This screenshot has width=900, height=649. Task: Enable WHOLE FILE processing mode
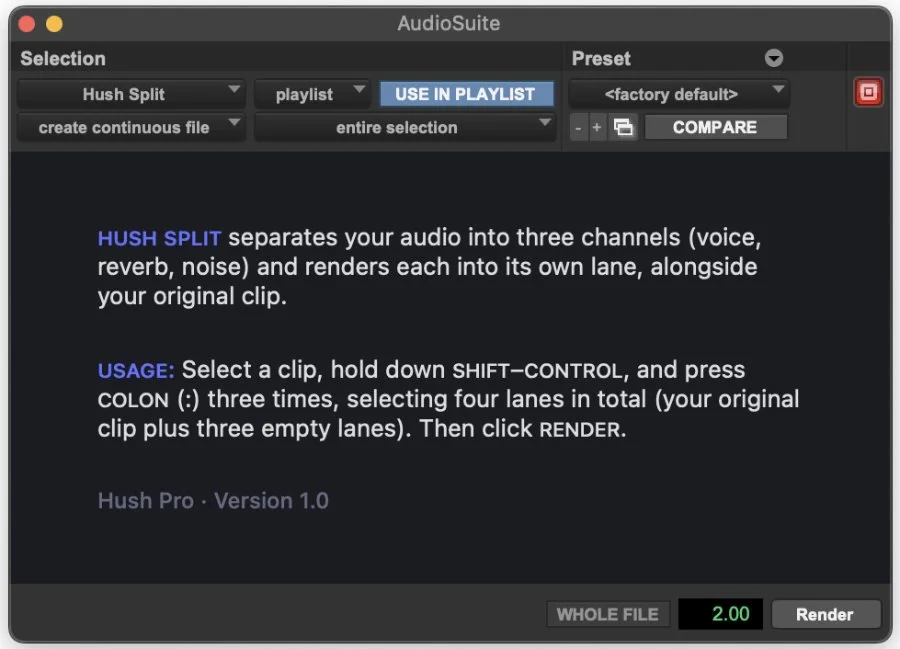(x=607, y=614)
